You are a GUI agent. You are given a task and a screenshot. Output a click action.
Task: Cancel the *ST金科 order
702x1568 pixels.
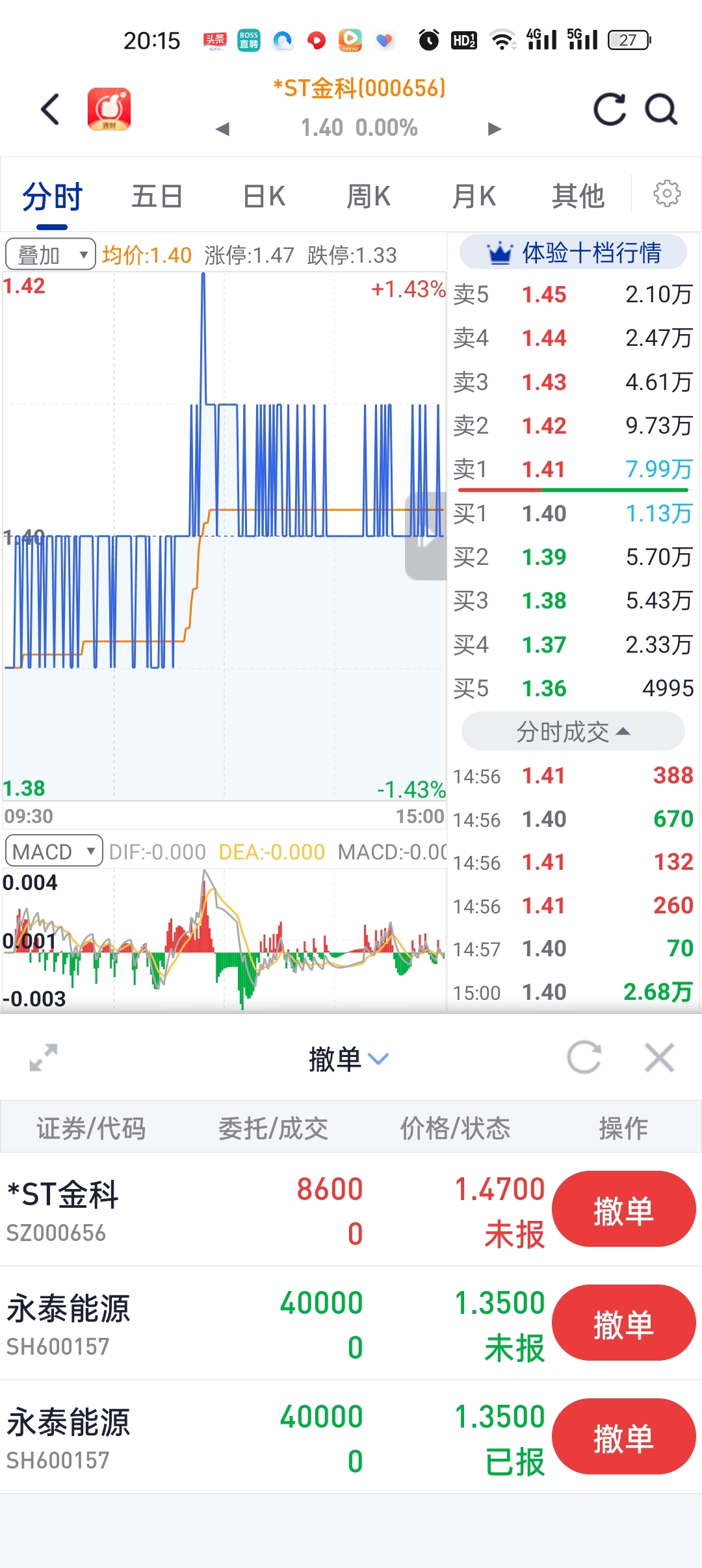[x=623, y=1209]
